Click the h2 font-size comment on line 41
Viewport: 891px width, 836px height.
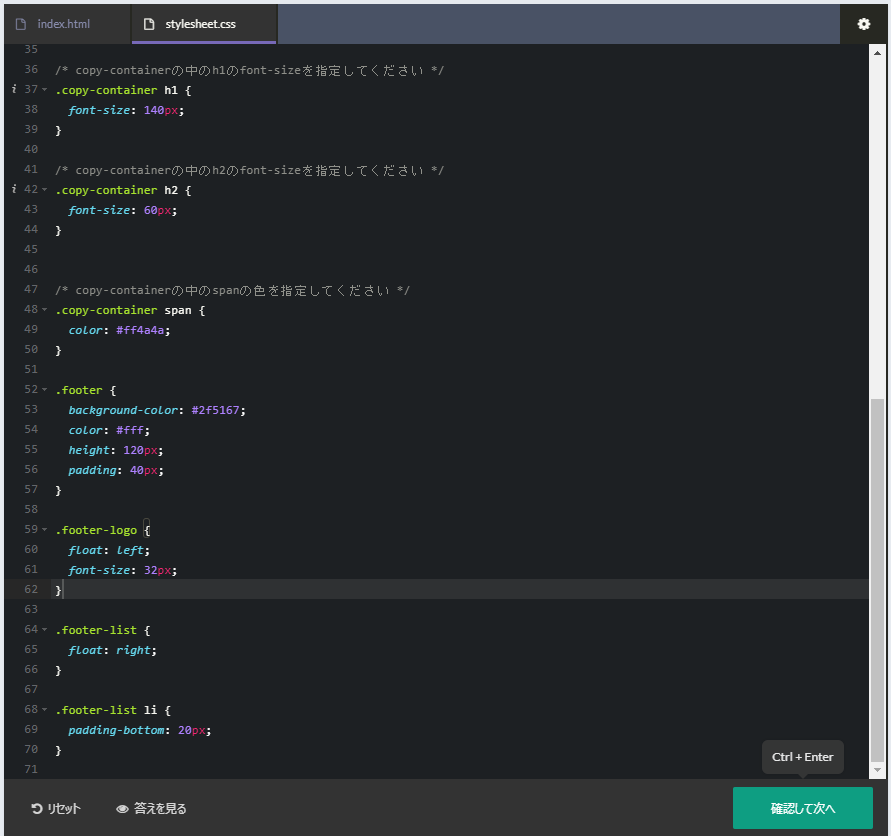point(249,170)
